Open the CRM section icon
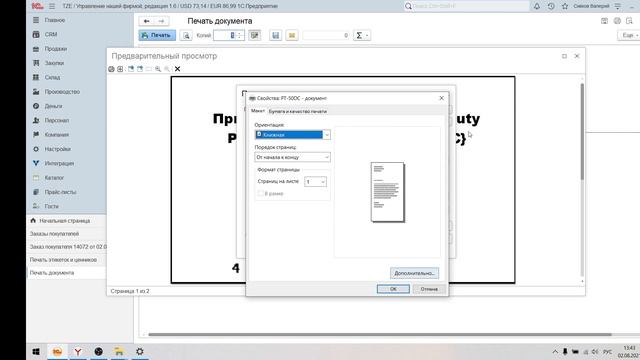The height and width of the screenshot is (360, 640). point(36,34)
